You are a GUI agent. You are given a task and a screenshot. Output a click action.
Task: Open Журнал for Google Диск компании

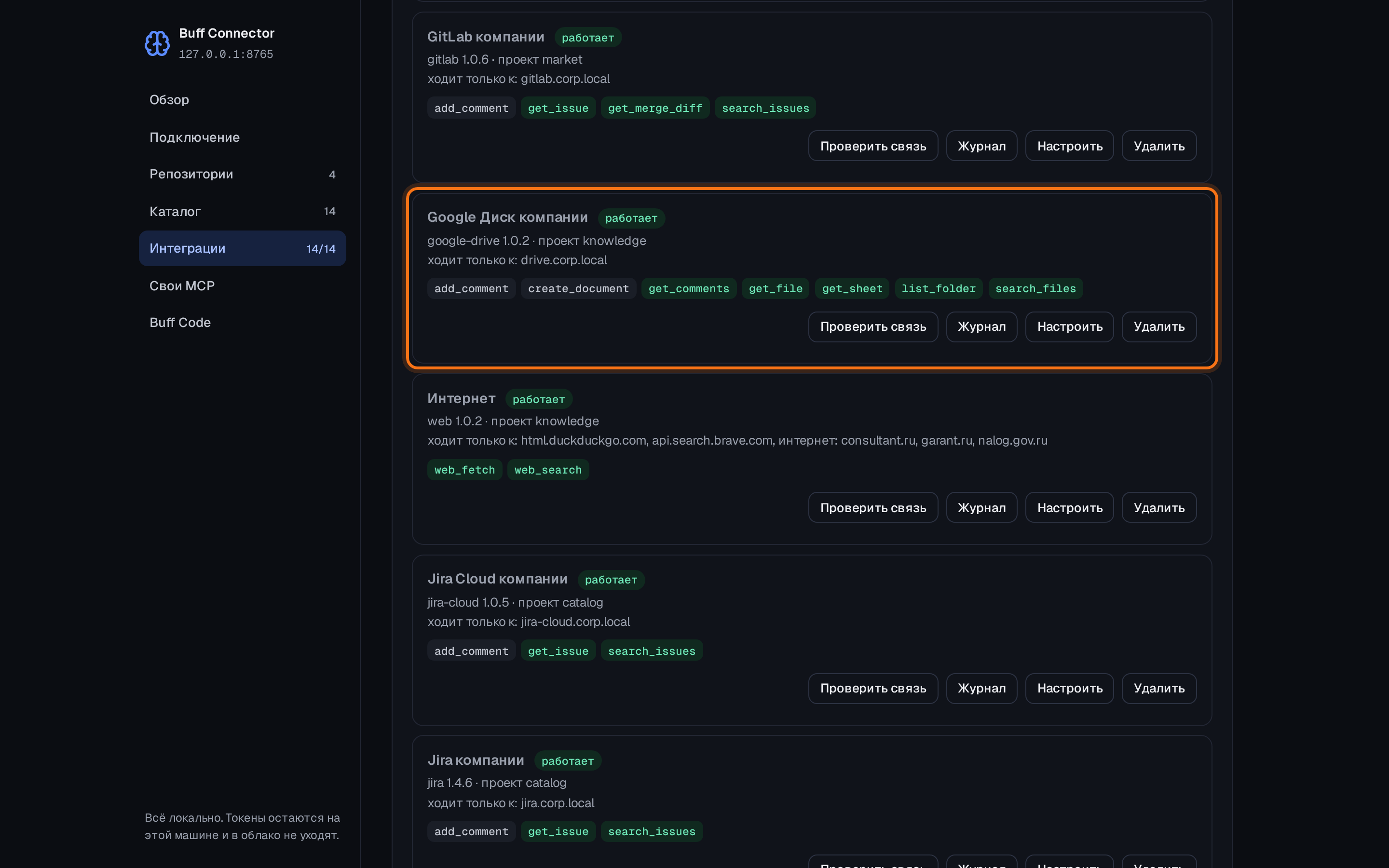coord(981,326)
